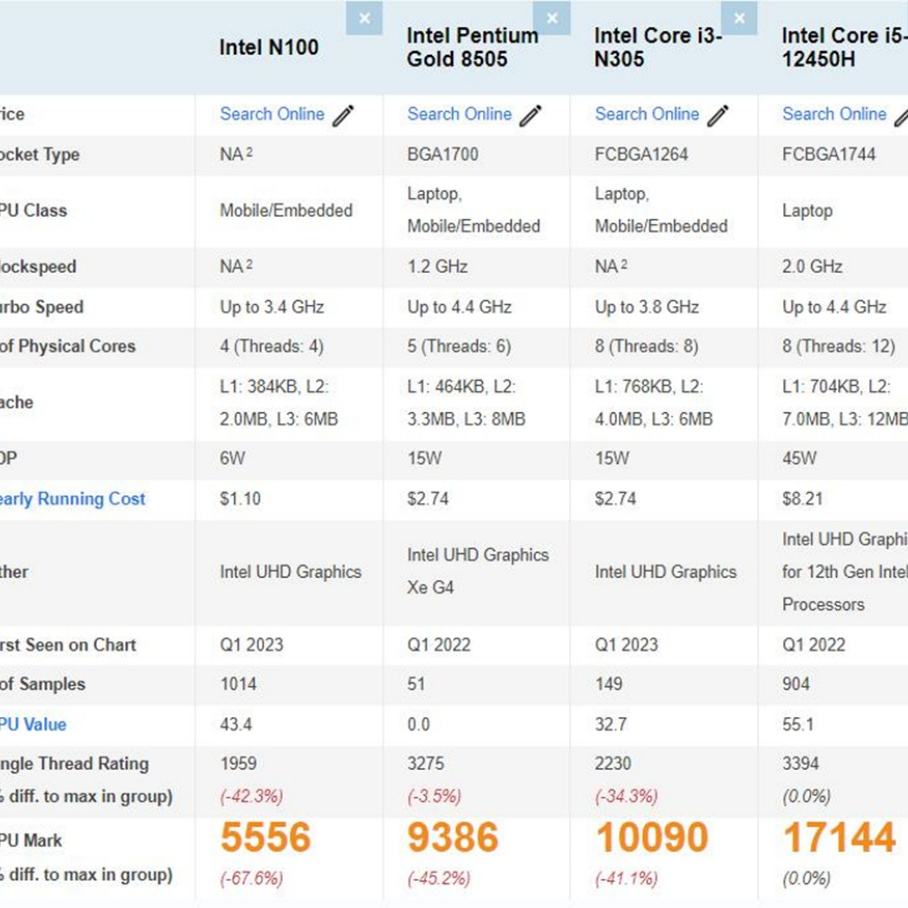Click the 17144 CPU Mark score
This screenshot has width=908, height=908.
click(839, 838)
